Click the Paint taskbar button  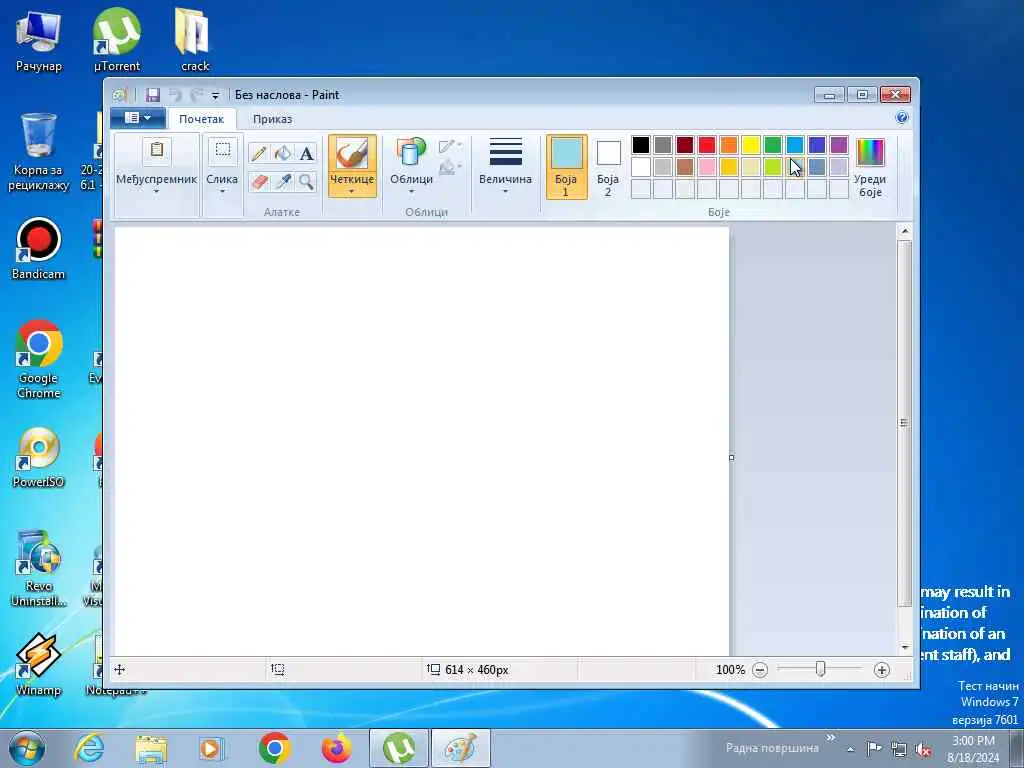pos(460,748)
